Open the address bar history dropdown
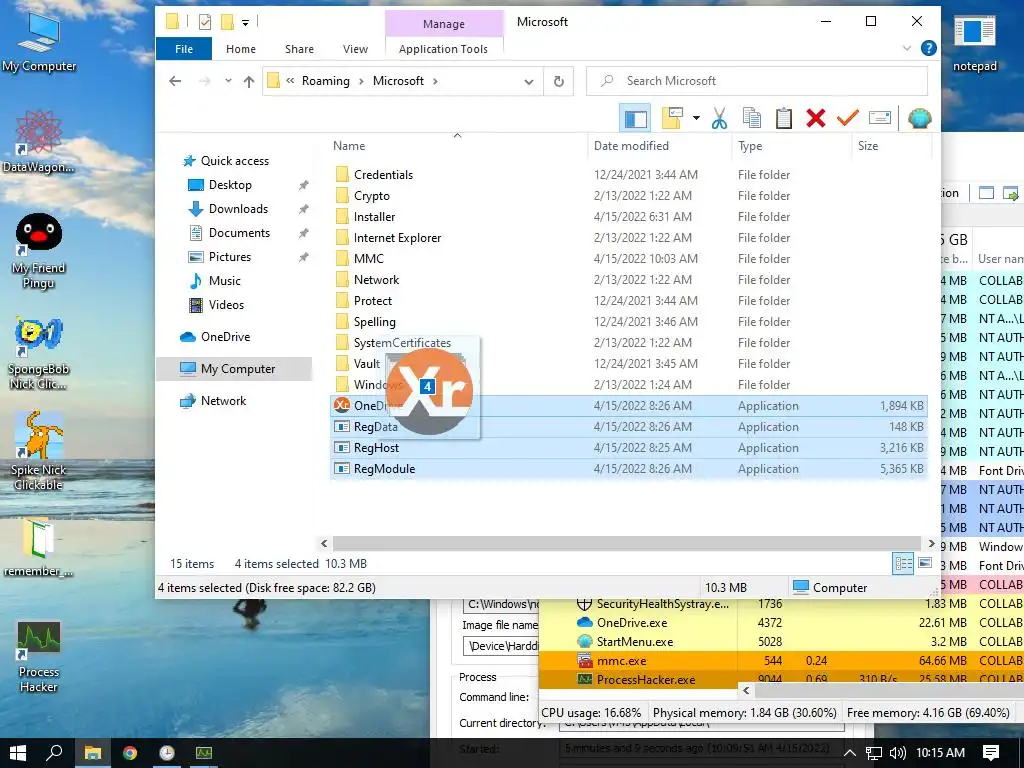Image resolution: width=1024 pixels, height=768 pixels. pos(528,82)
